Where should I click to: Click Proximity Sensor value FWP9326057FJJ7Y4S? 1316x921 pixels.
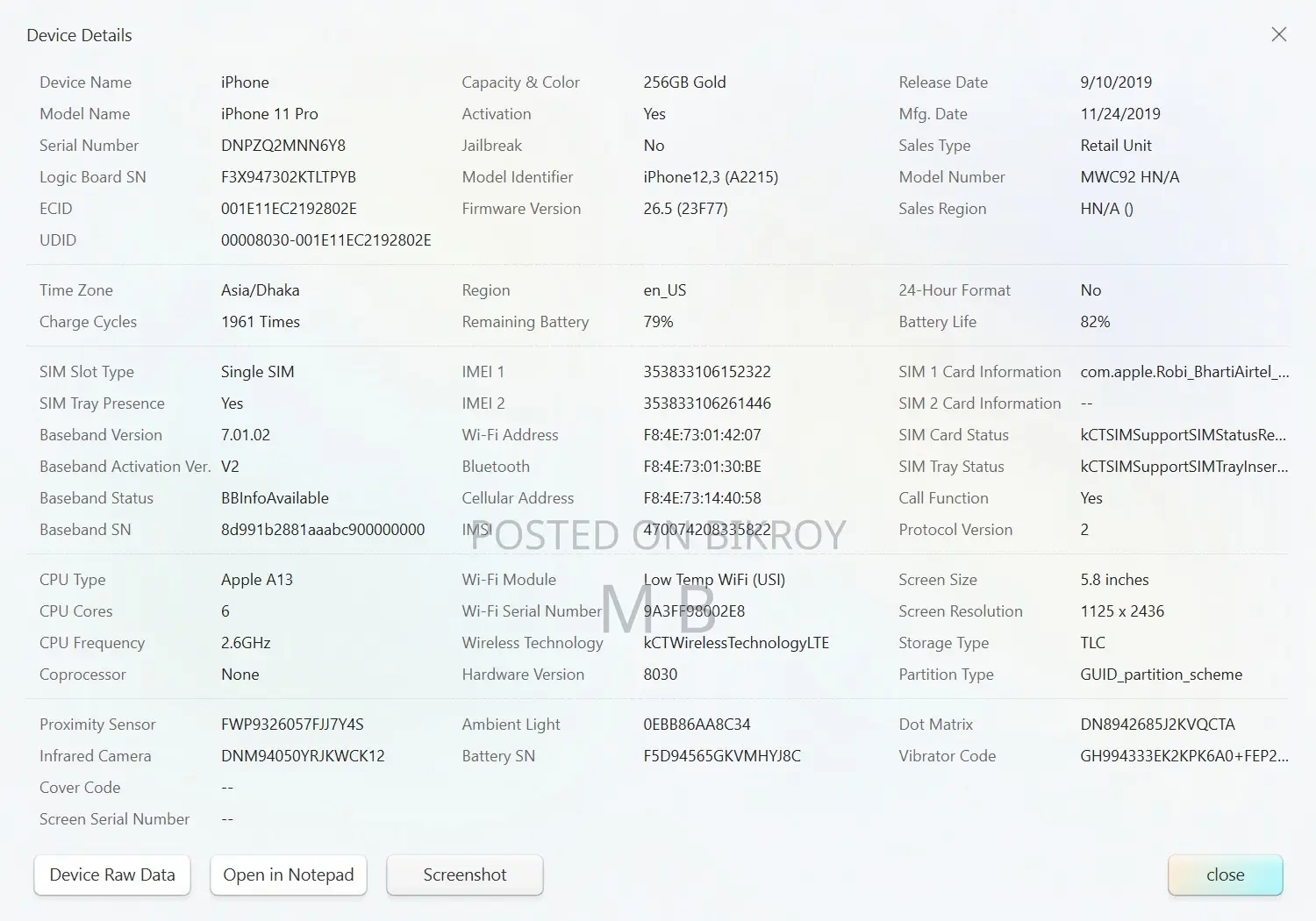[x=292, y=725]
